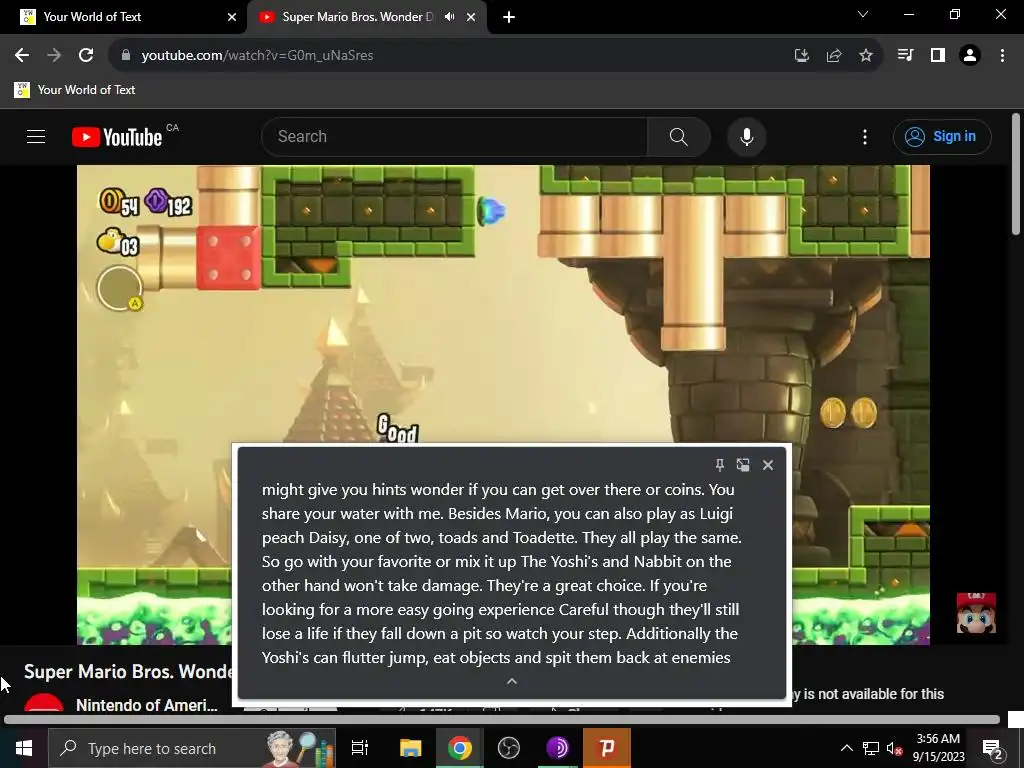
Task: Bookmark this page with the star icon
Action: click(x=865, y=56)
